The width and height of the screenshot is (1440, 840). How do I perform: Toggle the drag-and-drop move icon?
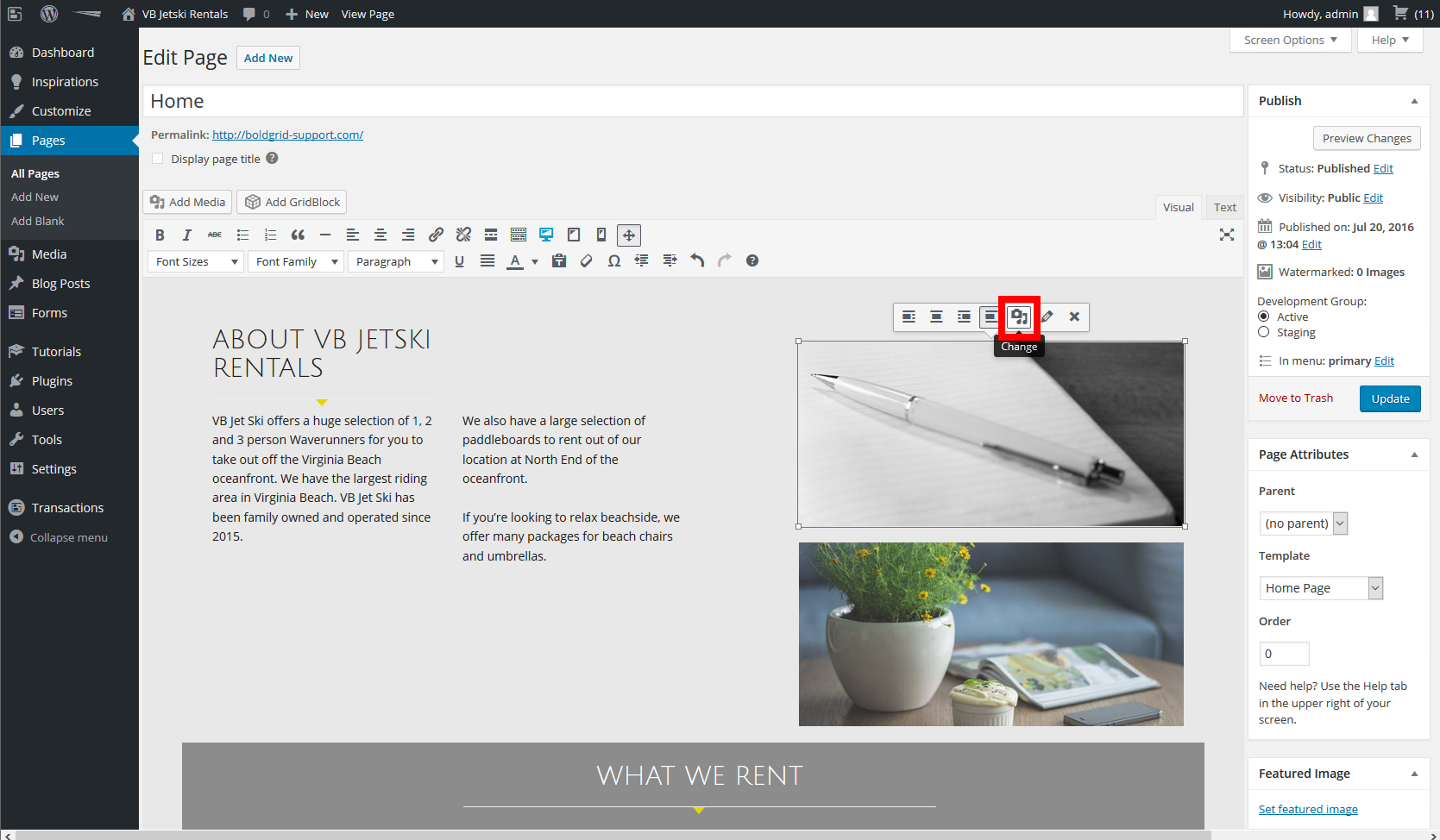[x=629, y=235]
